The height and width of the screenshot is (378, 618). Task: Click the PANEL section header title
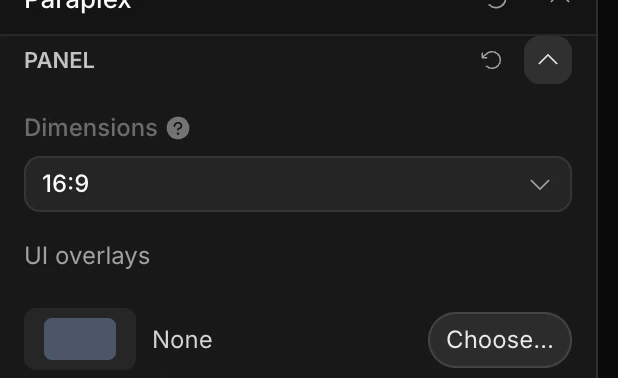tap(59, 60)
